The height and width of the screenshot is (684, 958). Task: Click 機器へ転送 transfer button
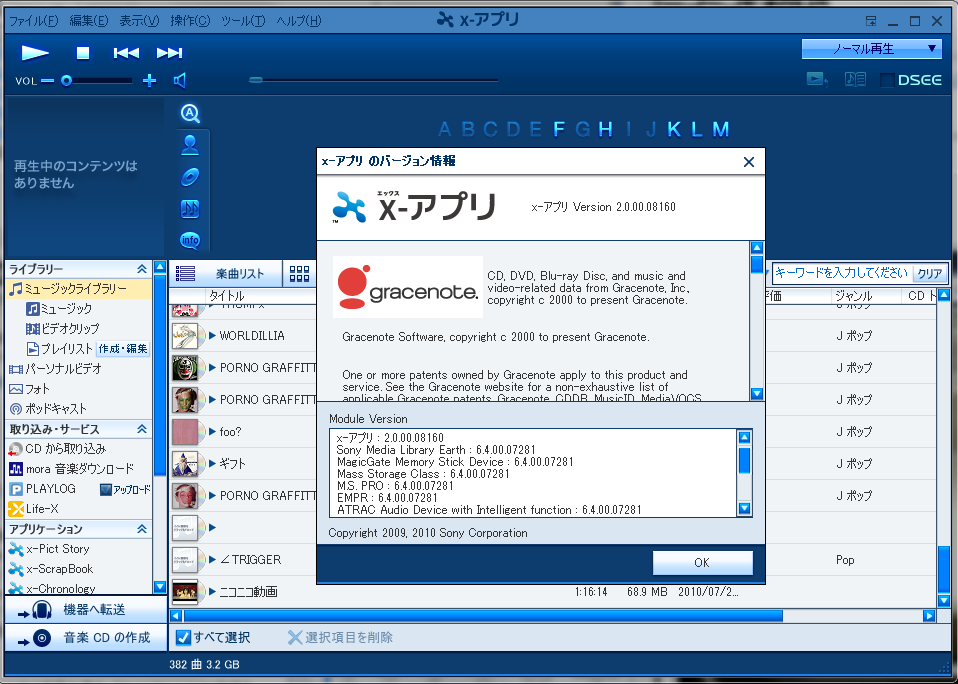[x=86, y=609]
